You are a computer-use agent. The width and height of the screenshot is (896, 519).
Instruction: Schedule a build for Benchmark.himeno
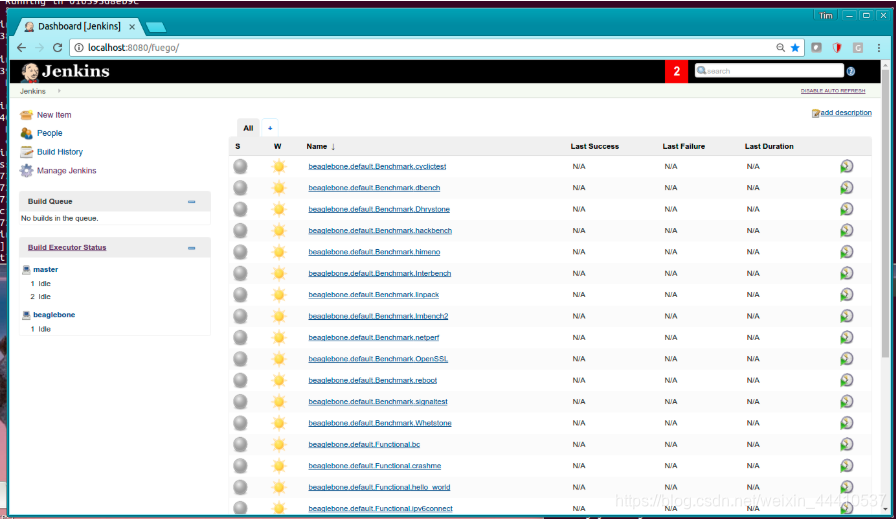tap(846, 251)
